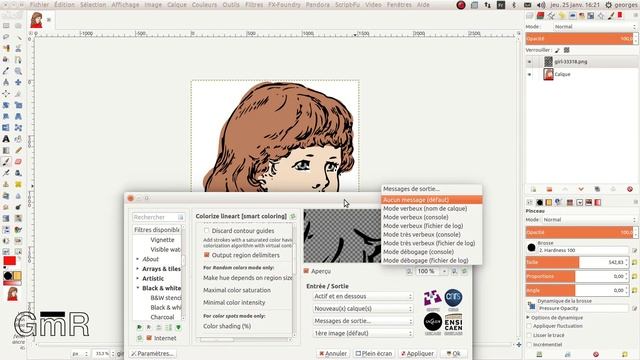Click the CNRS logo in G'MIC dialog
The width and height of the screenshot is (640, 360).
point(453,299)
